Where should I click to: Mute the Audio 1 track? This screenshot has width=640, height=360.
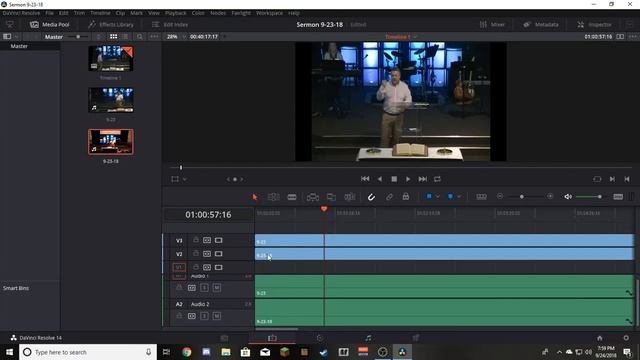[217, 288]
